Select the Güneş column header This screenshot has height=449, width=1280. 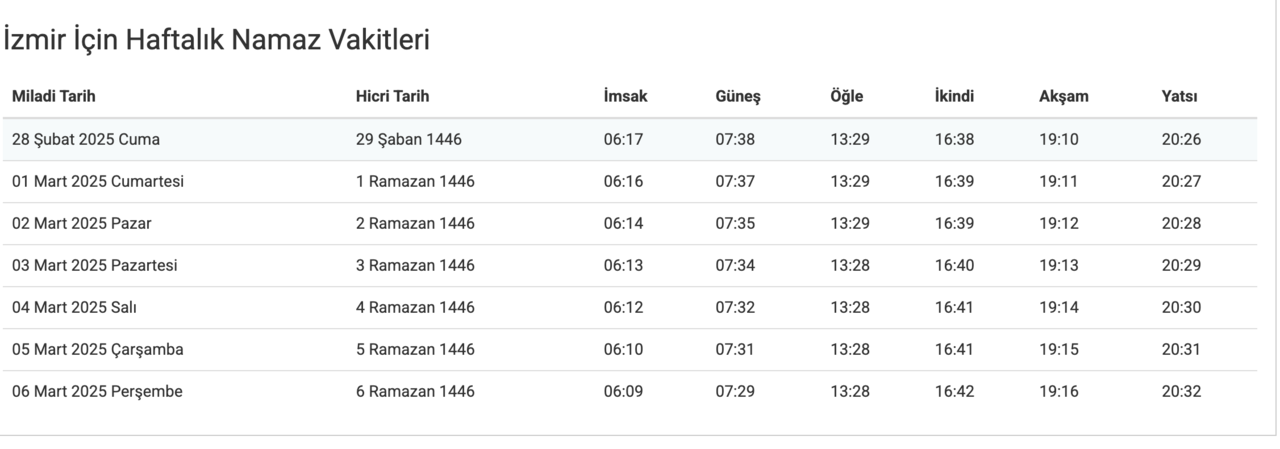click(738, 97)
